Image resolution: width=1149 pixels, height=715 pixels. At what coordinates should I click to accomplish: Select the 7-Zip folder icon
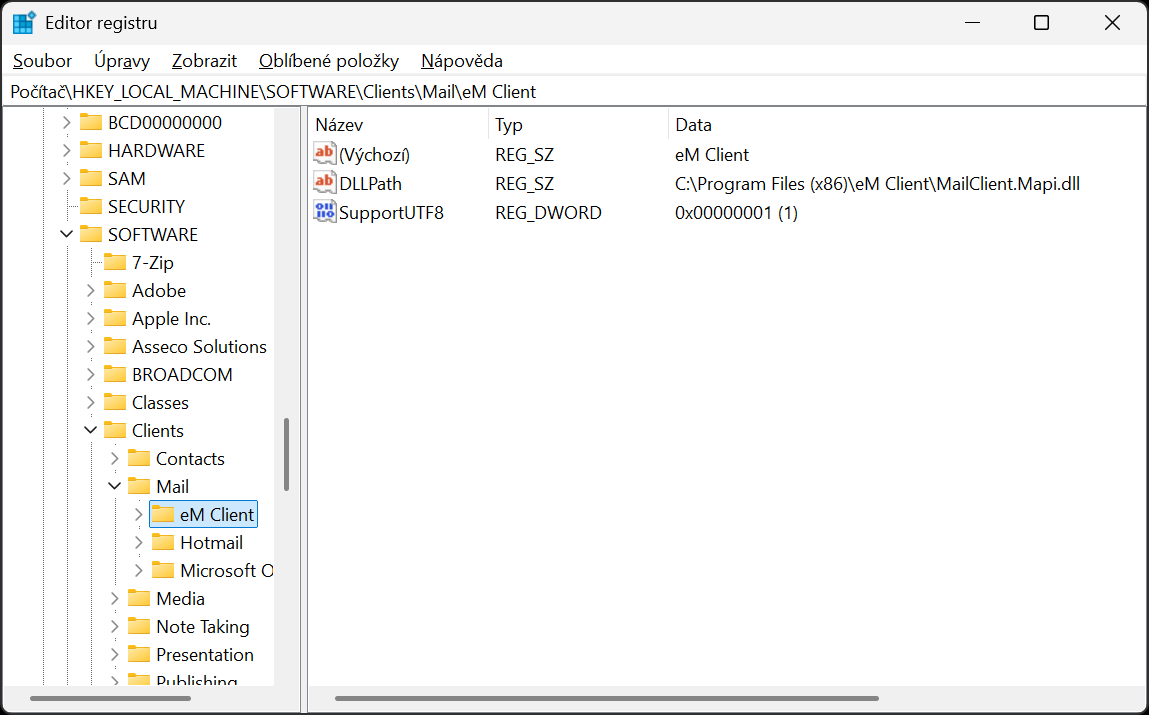(115, 263)
